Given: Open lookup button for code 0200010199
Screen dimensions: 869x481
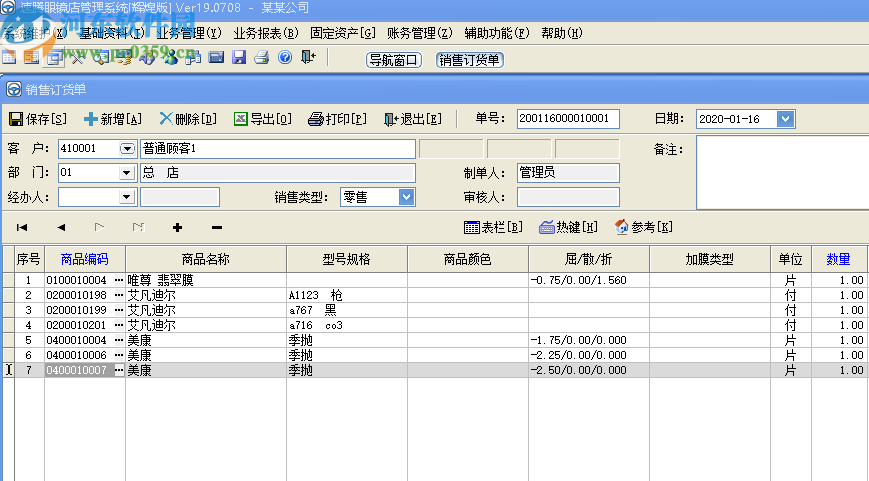Looking at the screenshot, I should click(x=119, y=310).
